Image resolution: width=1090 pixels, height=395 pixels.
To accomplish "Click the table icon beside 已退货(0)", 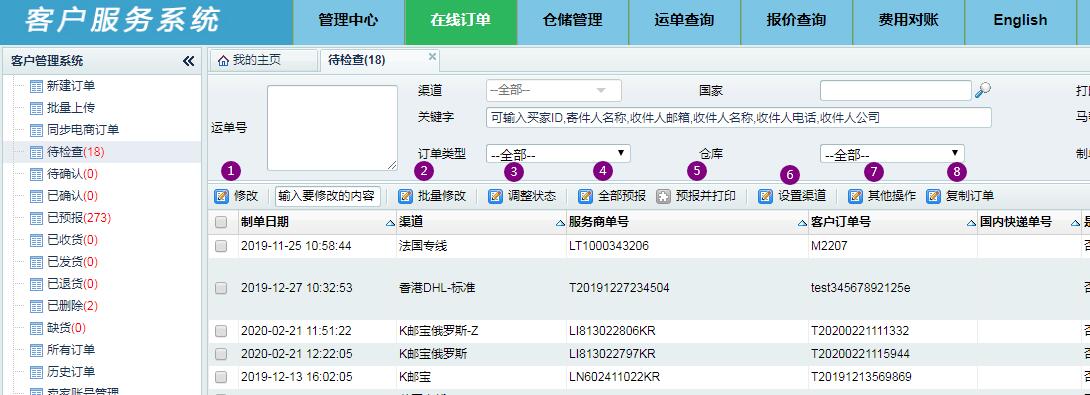I will pyautogui.click(x=37, y=284).
